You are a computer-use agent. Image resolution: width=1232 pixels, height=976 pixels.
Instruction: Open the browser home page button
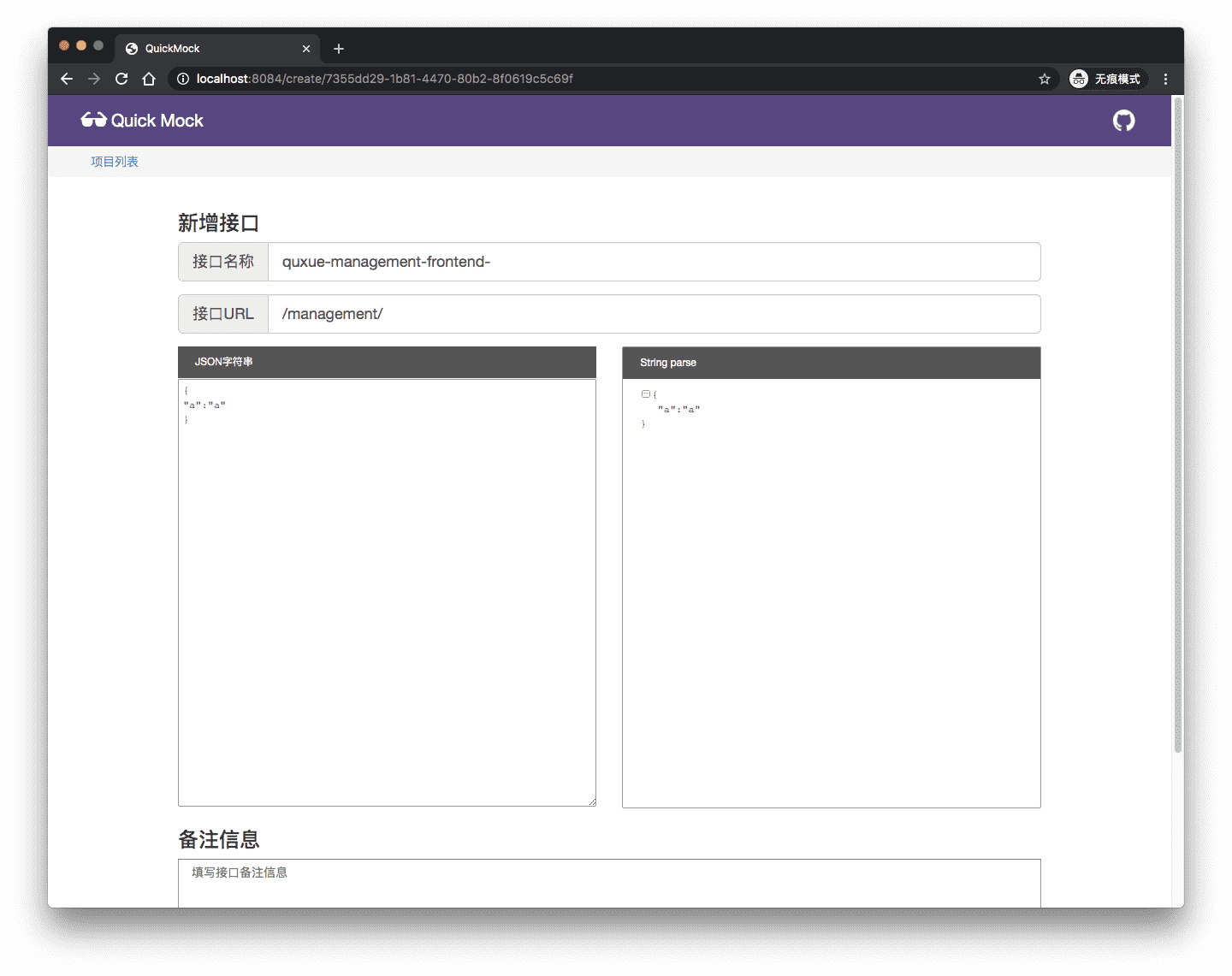point(149,79)
